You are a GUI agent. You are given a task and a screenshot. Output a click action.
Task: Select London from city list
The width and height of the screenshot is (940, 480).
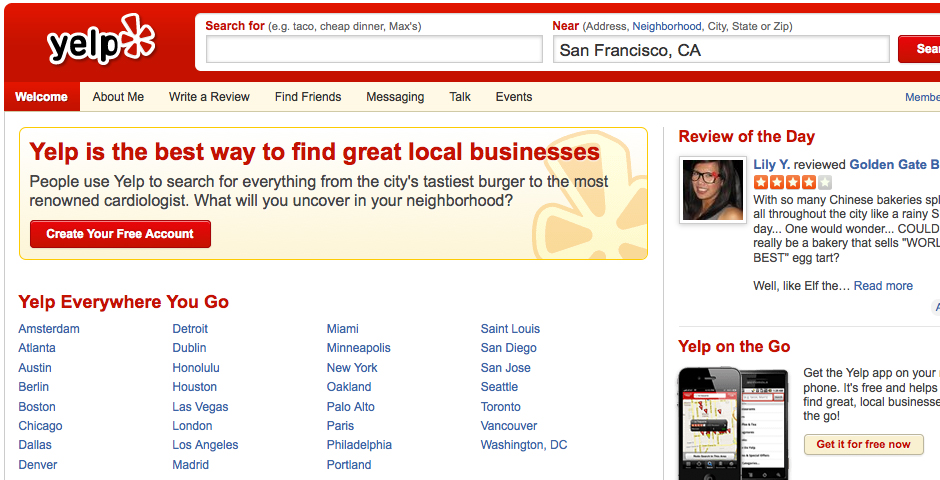pyautogui.click(x=192, y=425)
